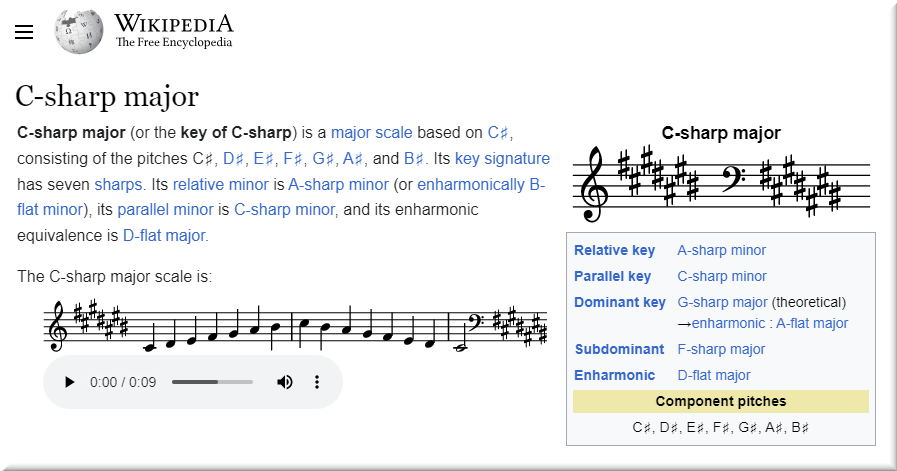Image resolution: width=897 pixels, height=471 pixels.
Task: Click the 'Relative key' infobox label
Action: pos(614,251)
